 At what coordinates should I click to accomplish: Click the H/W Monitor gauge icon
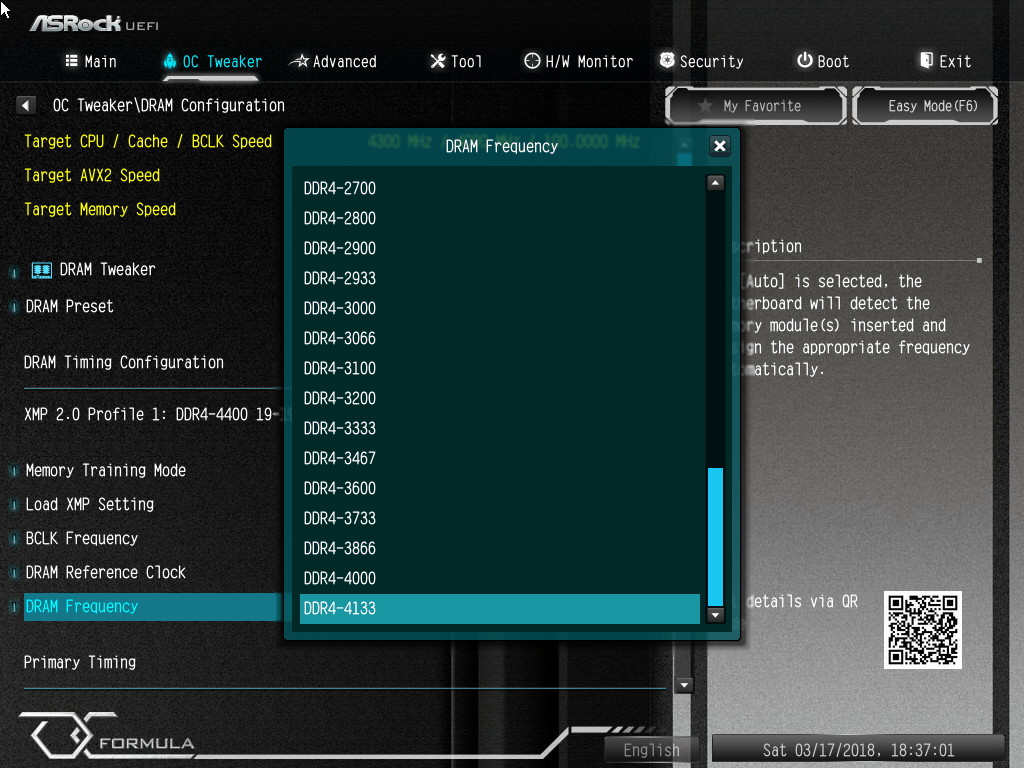point(532,61)
